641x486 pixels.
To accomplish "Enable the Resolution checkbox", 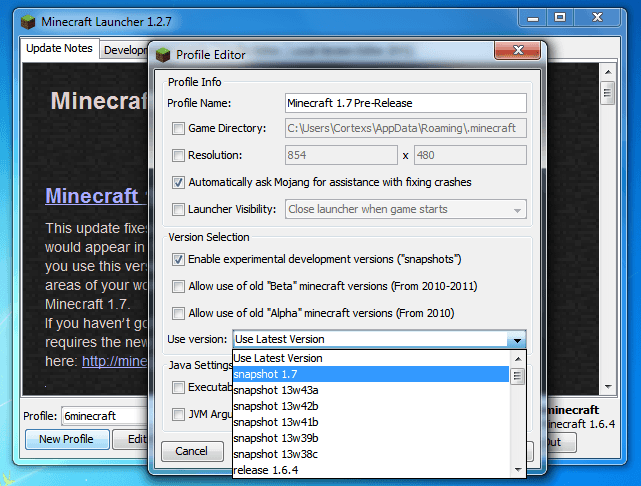I will [x=178, y=155].
